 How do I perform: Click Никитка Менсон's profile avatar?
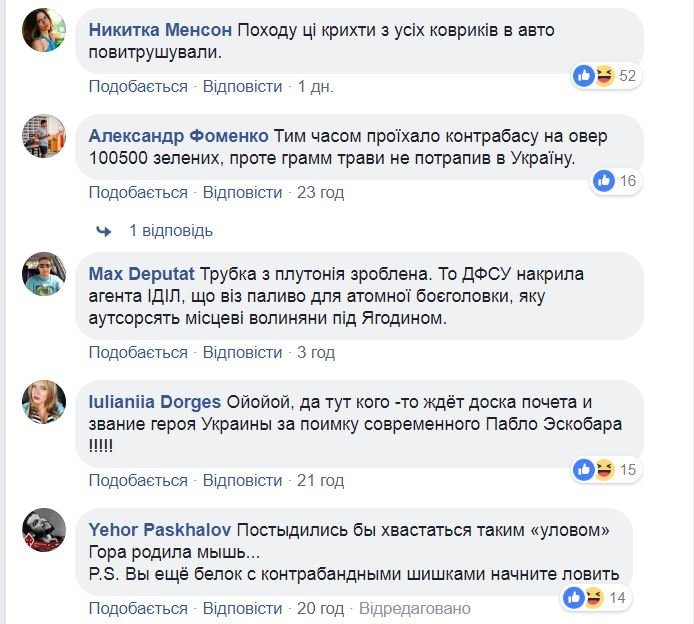click(44, 31)
